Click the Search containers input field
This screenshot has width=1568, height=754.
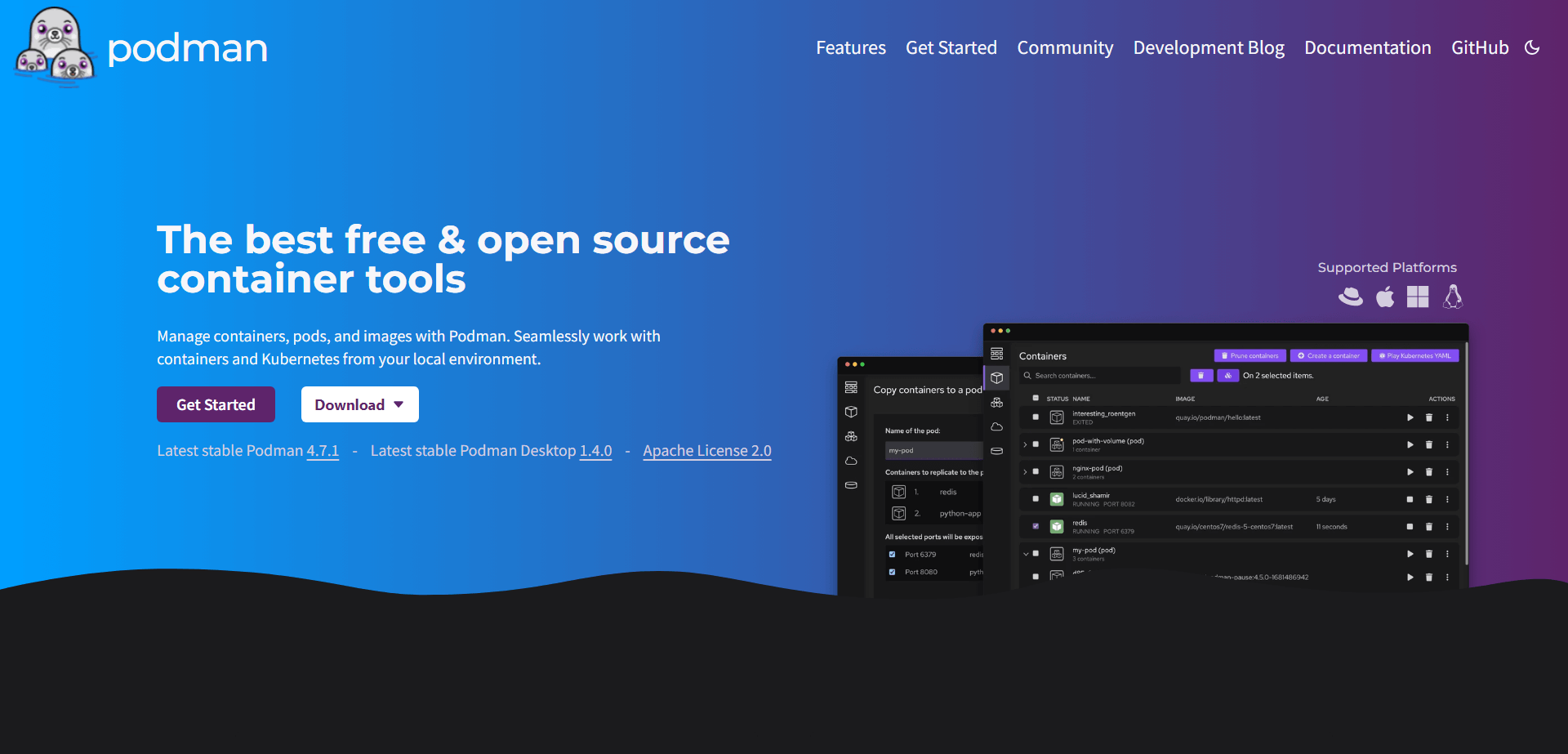(1100, 376)
